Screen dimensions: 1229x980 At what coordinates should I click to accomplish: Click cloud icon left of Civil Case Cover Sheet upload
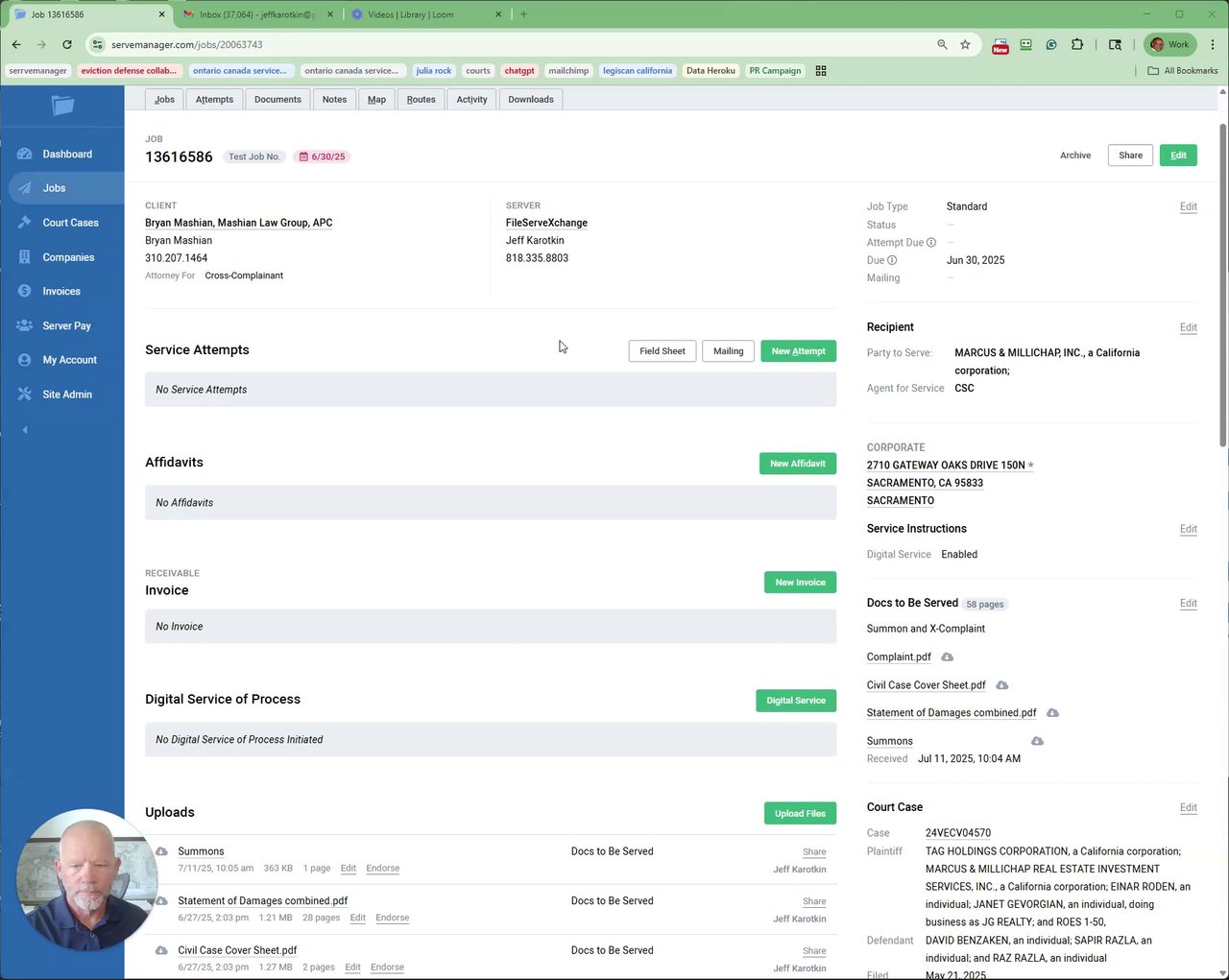click(x=161, y=950)
